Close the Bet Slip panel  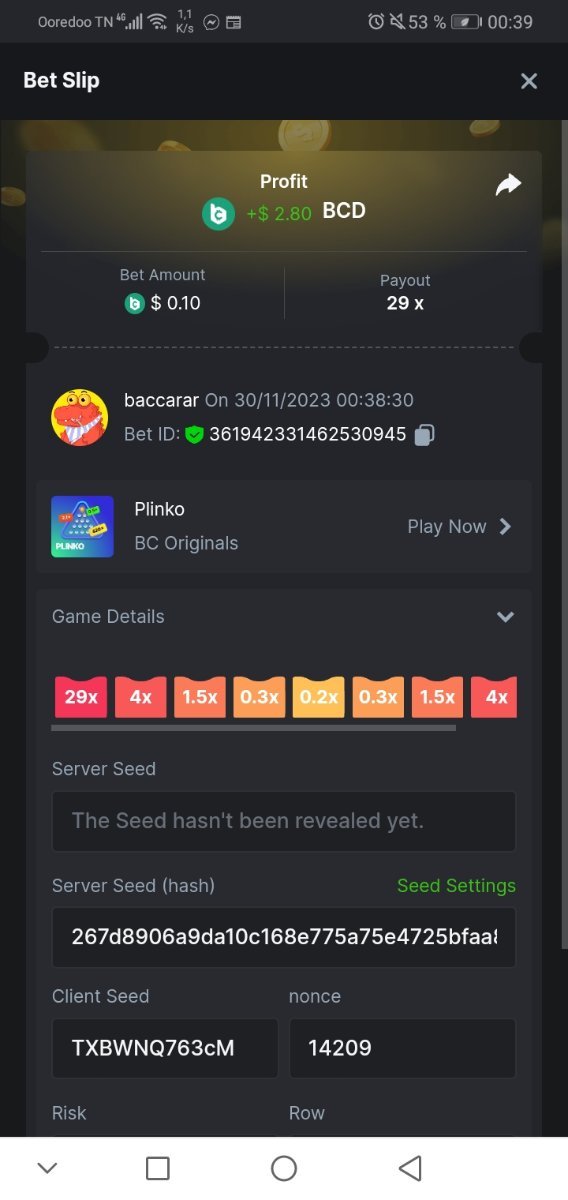click(529, 81)
